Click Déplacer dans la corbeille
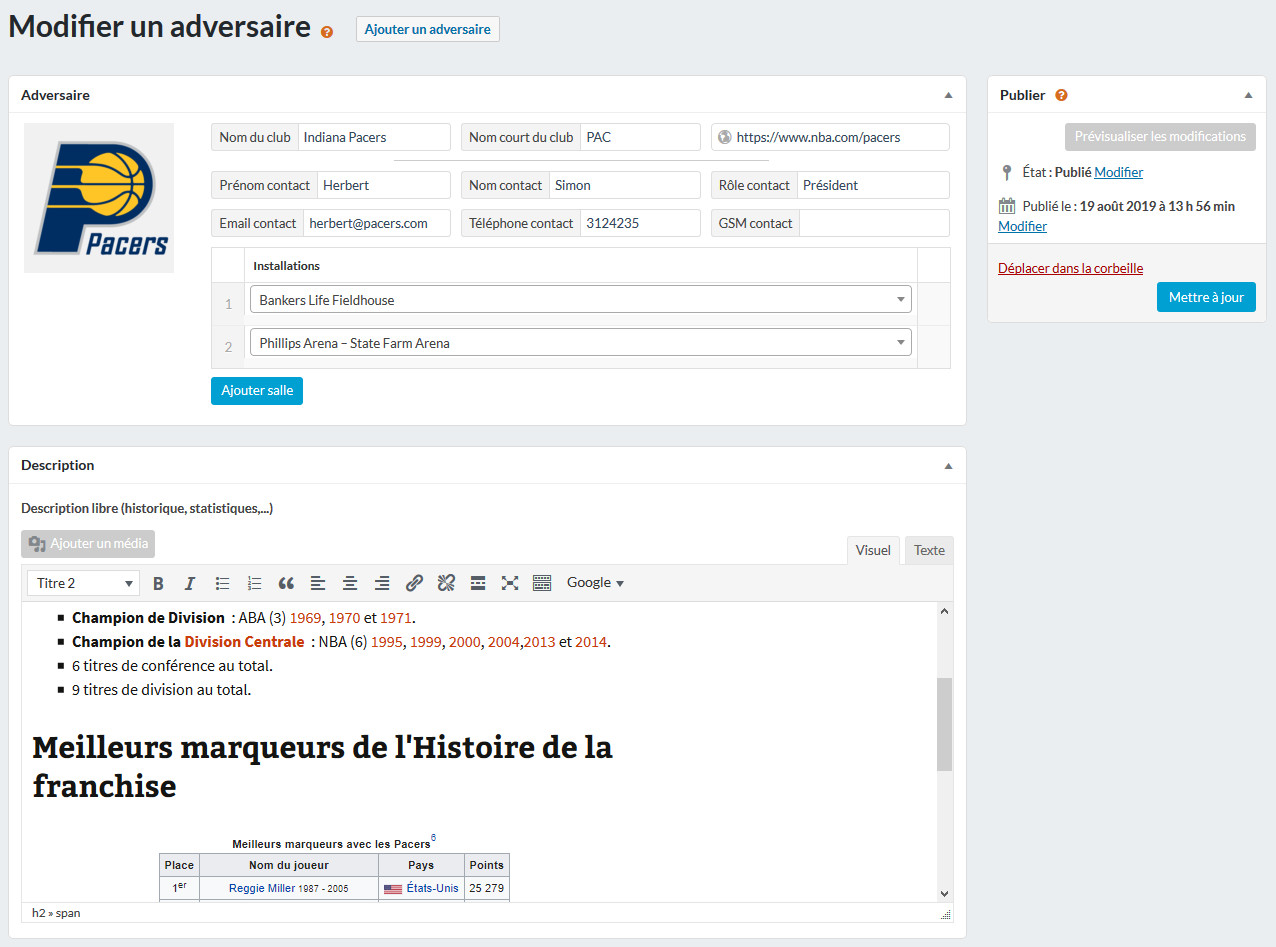The height and width of the screenshot is (947, 1276). tap(1070, 268)
